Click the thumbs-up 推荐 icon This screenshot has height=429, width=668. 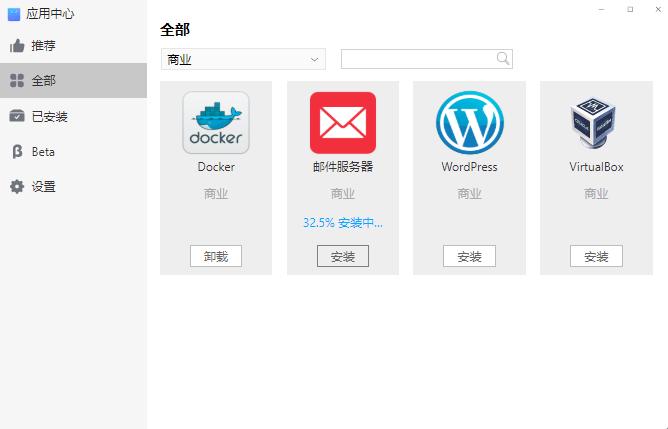coord(17,46)
